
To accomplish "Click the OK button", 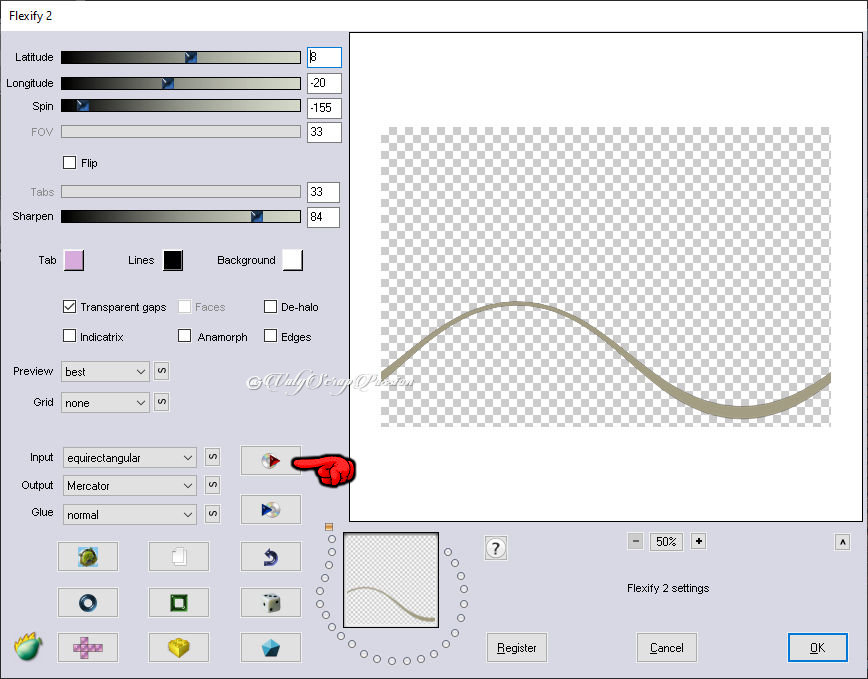I will [x=817, y=648].
